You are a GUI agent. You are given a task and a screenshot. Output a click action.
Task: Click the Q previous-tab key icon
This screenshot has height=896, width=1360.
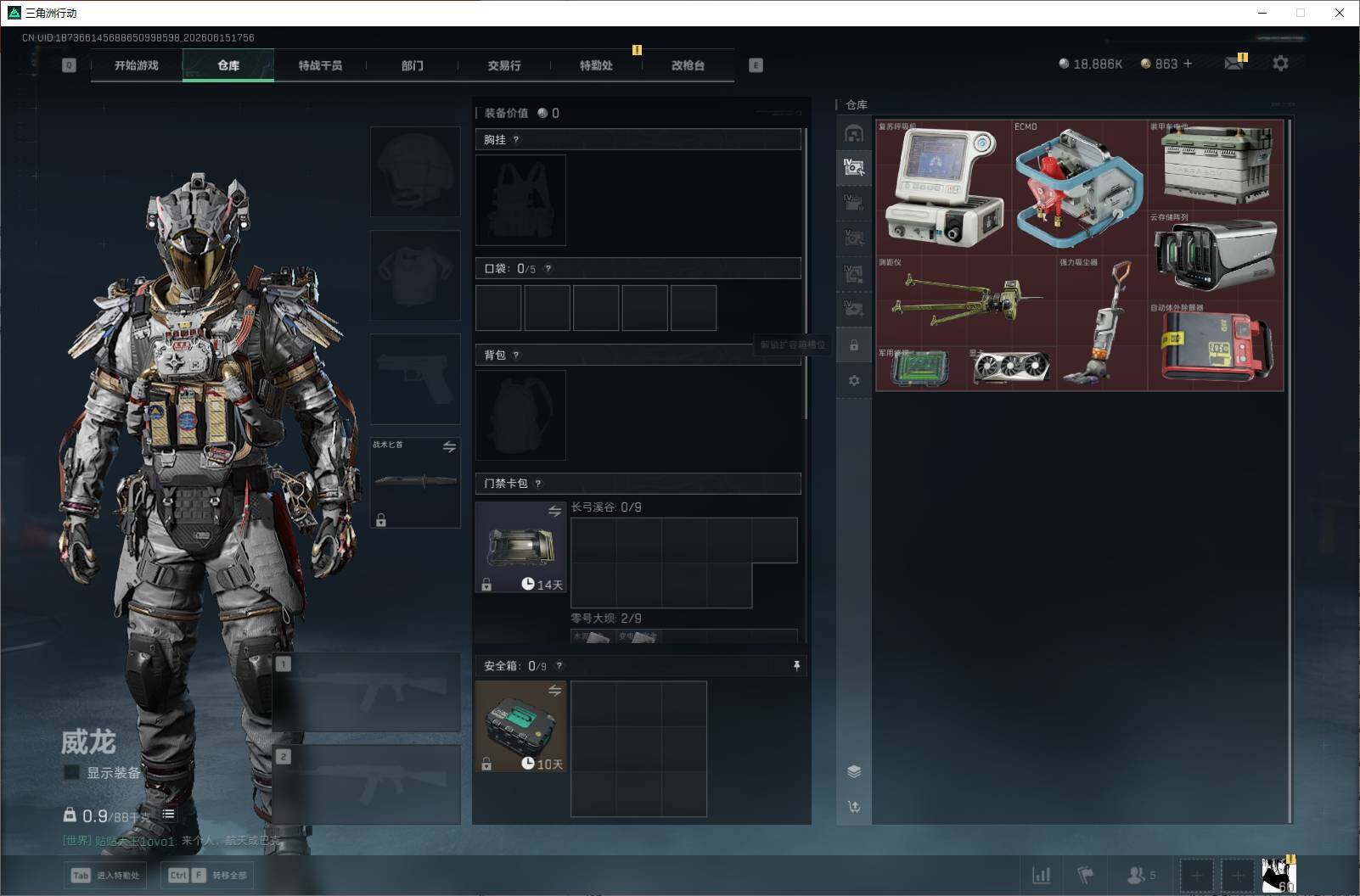pyautogui.click(x=69, y=65)
